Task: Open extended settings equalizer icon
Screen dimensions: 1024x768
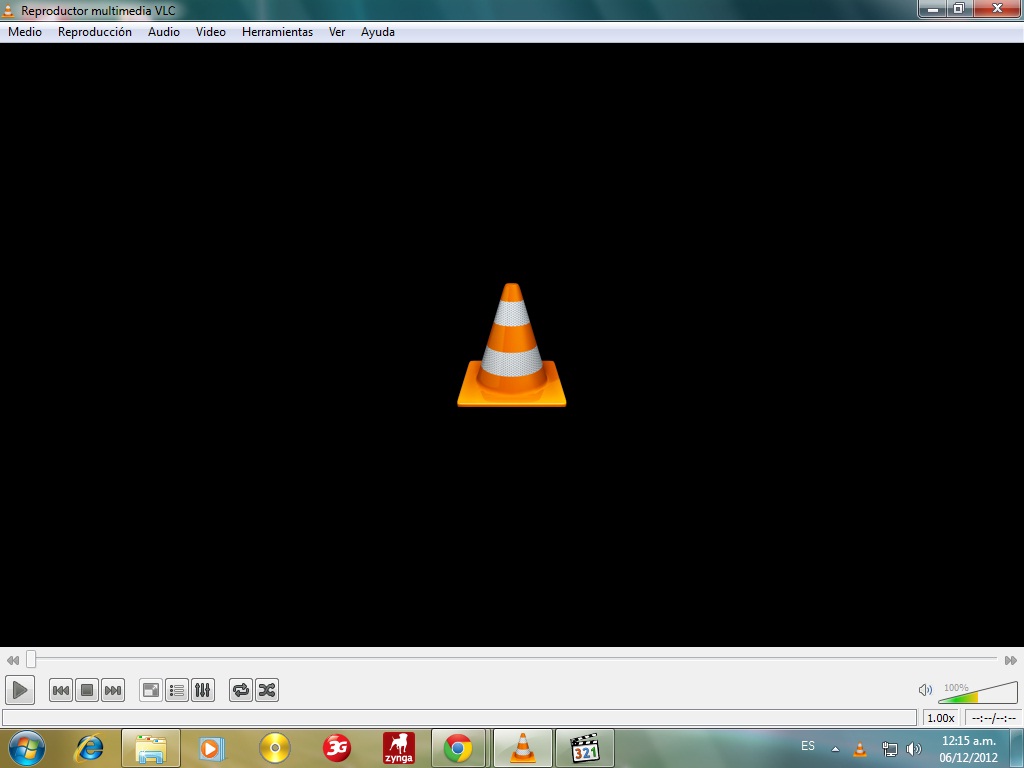Action: [x=203, y=690]
